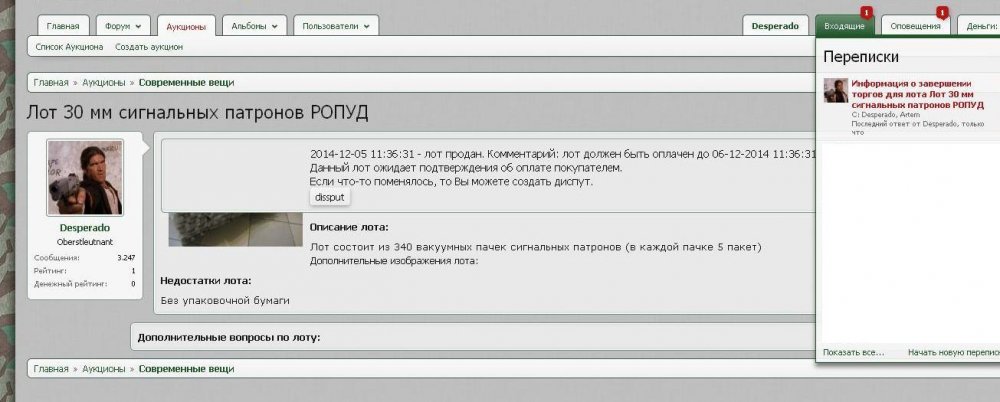Image resolution: width=1000 pixels, height=402 pixels.
Task: Click the conversation sender avatar in Переписки
Action: point(835,91)
